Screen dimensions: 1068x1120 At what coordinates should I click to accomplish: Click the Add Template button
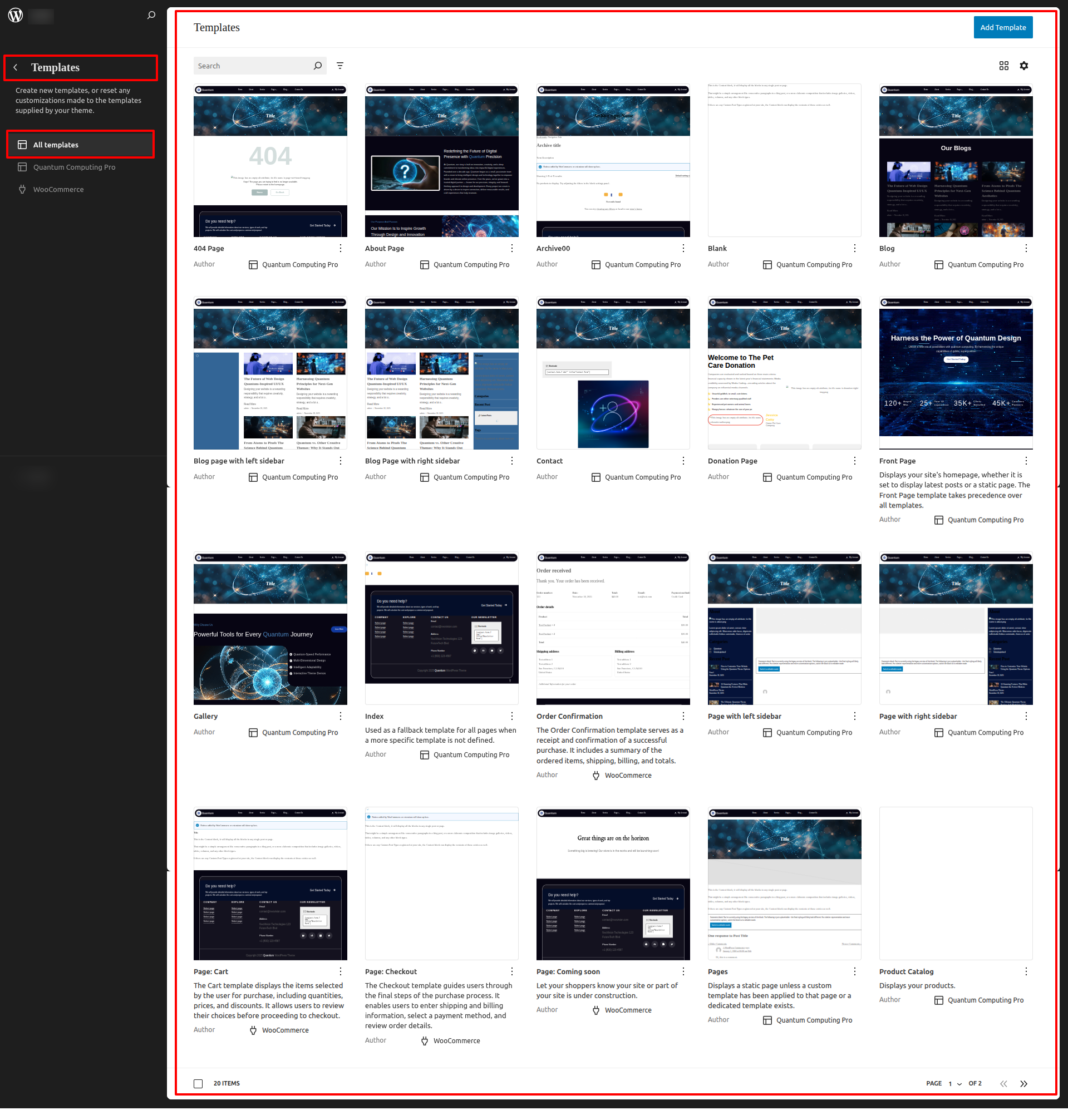click(1002, 27)
